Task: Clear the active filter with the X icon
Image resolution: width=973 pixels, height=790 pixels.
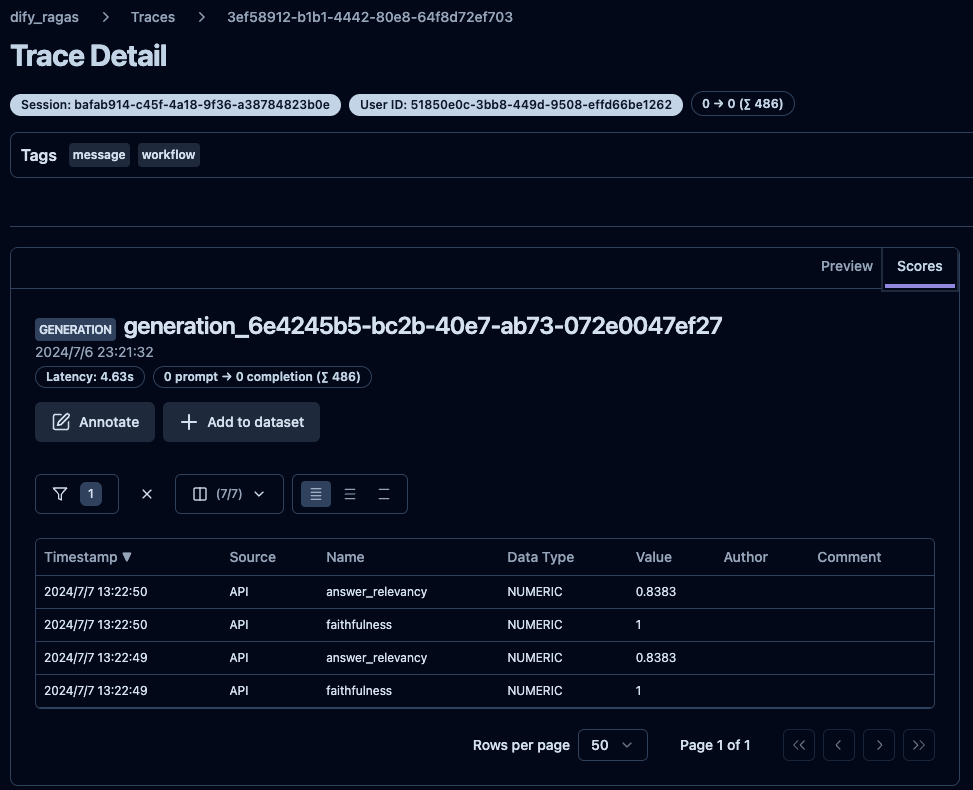Action: coord(146,493)
